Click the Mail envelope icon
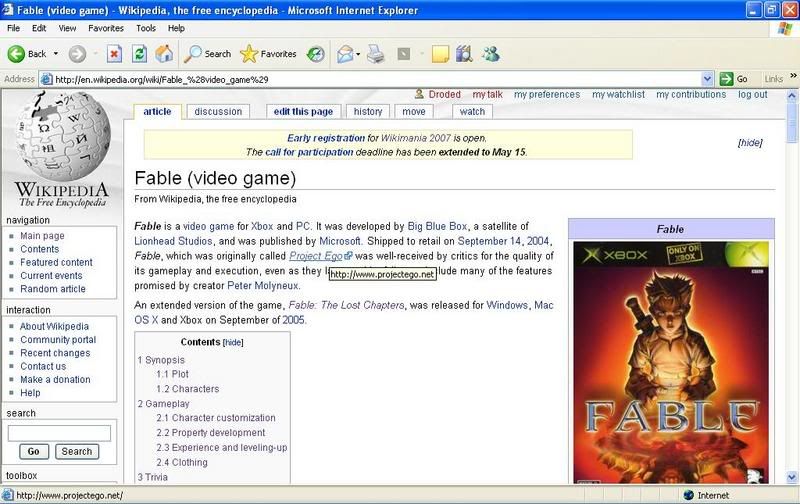 [345, 54]
